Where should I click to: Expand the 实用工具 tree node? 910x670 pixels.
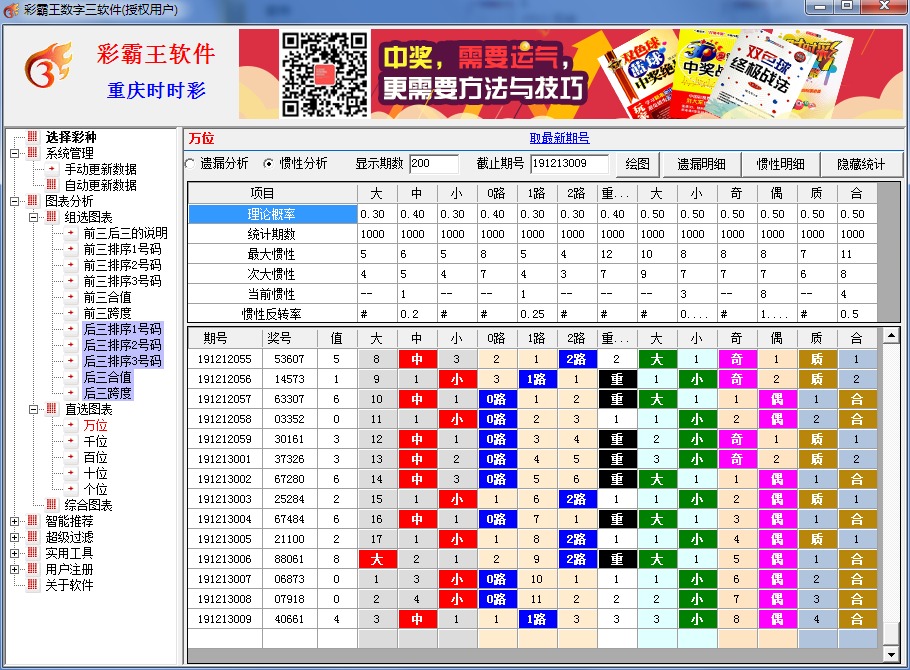[15, 553]
